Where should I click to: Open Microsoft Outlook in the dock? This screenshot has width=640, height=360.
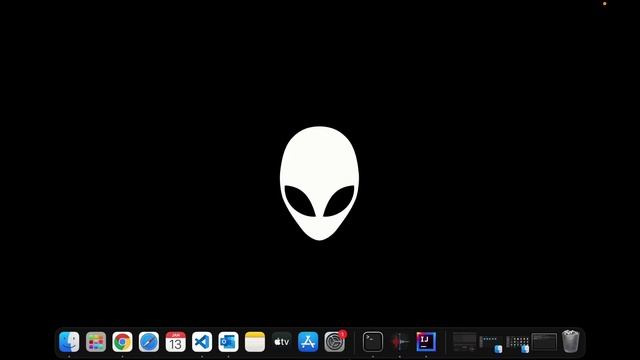point(228,342)
